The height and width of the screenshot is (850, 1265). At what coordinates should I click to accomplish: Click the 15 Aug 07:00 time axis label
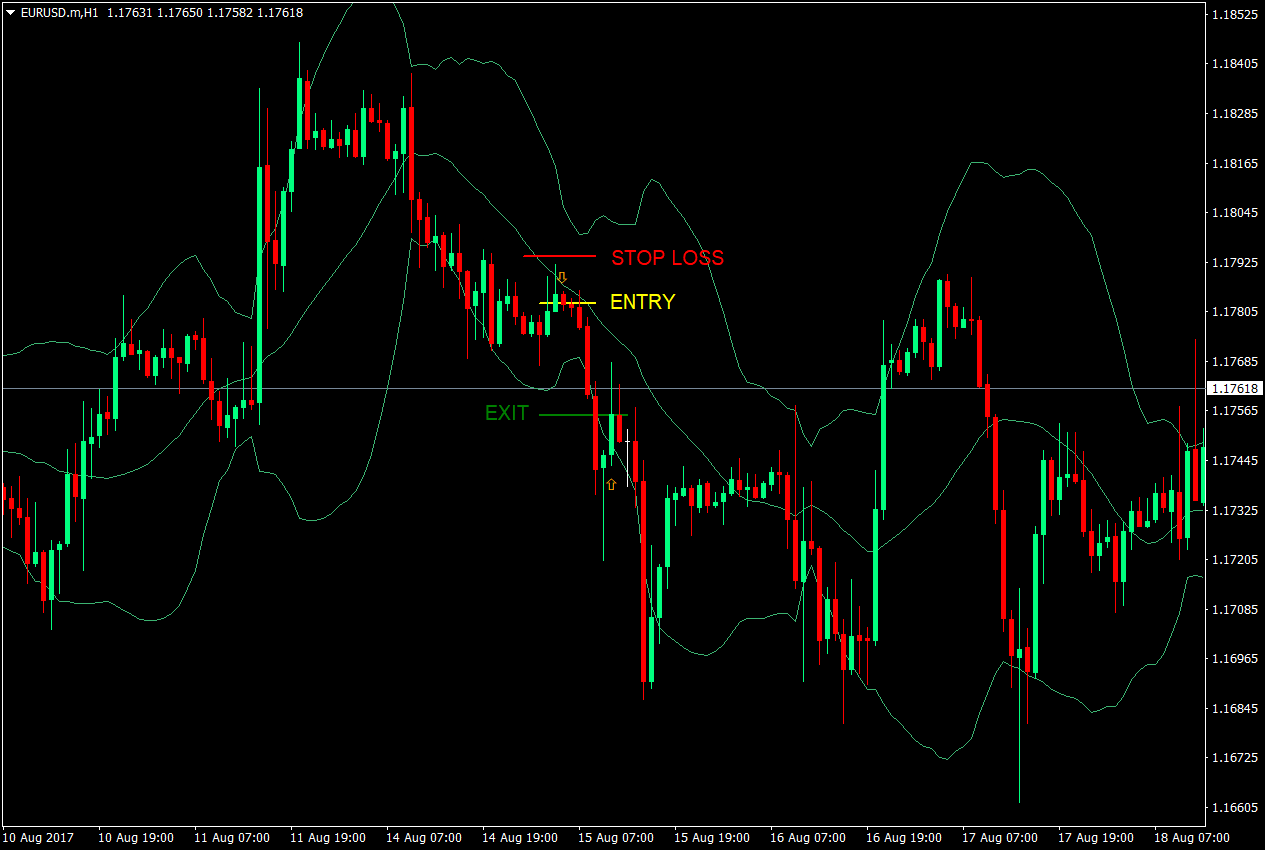pyautogui.click(x=617, y=838)
